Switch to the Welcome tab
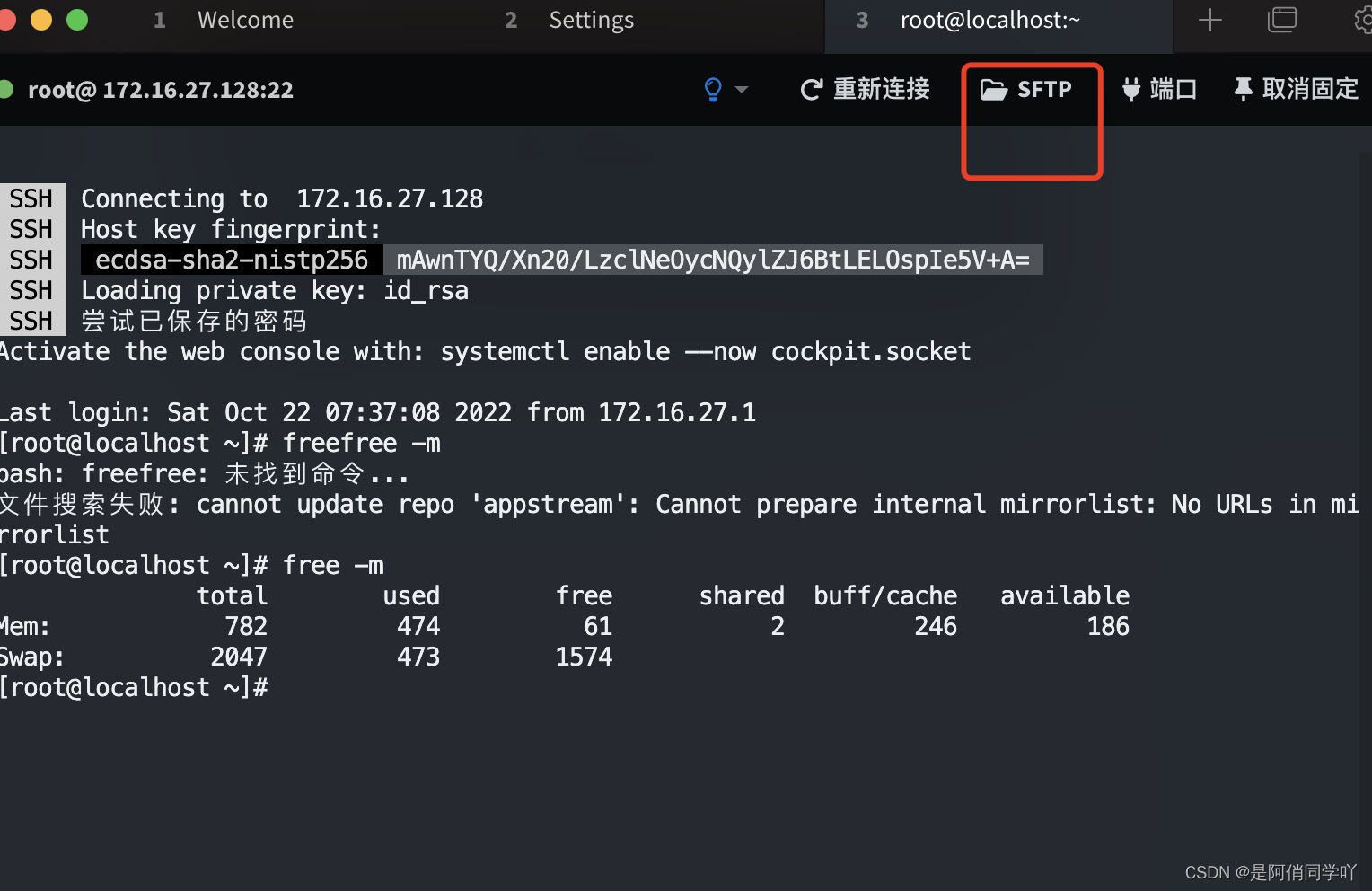Screen dimensions: 1372x891 tap(245, 20)
